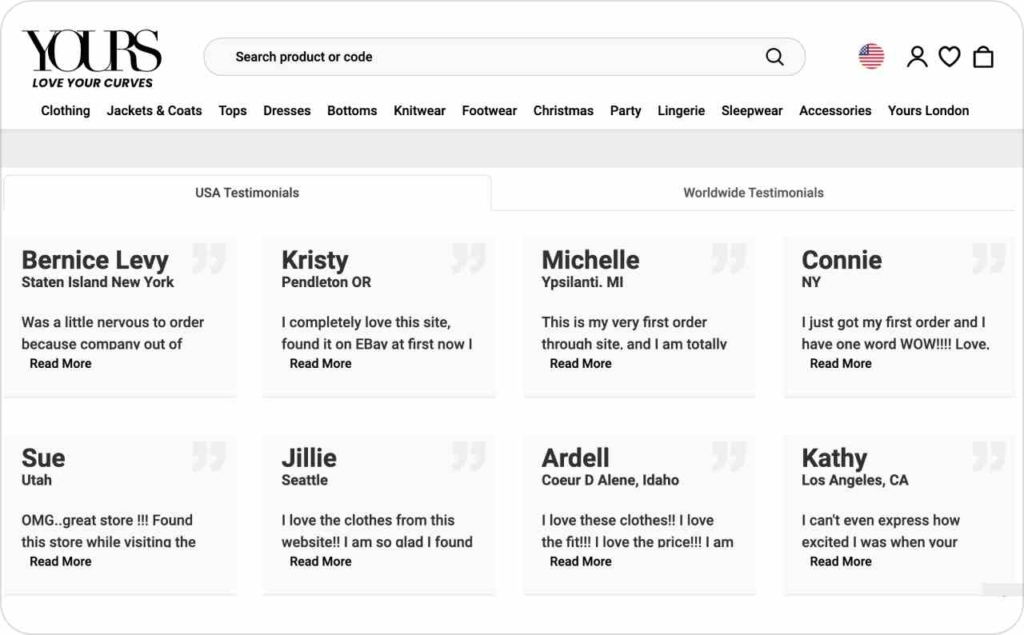Click the Yours Love Your Curves logo
This screenshot has width=1024, height=635.
[x=92, y=58]
